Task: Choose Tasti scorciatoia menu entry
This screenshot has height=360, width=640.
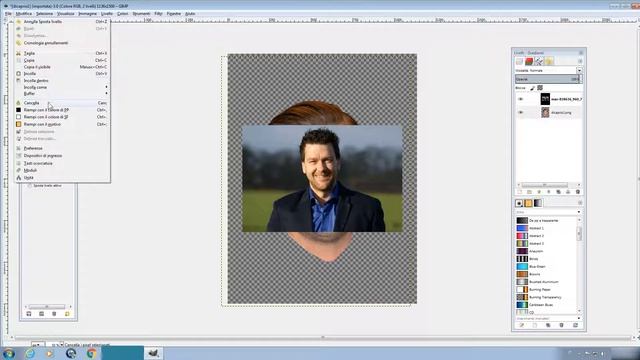Action: point(62,163)
